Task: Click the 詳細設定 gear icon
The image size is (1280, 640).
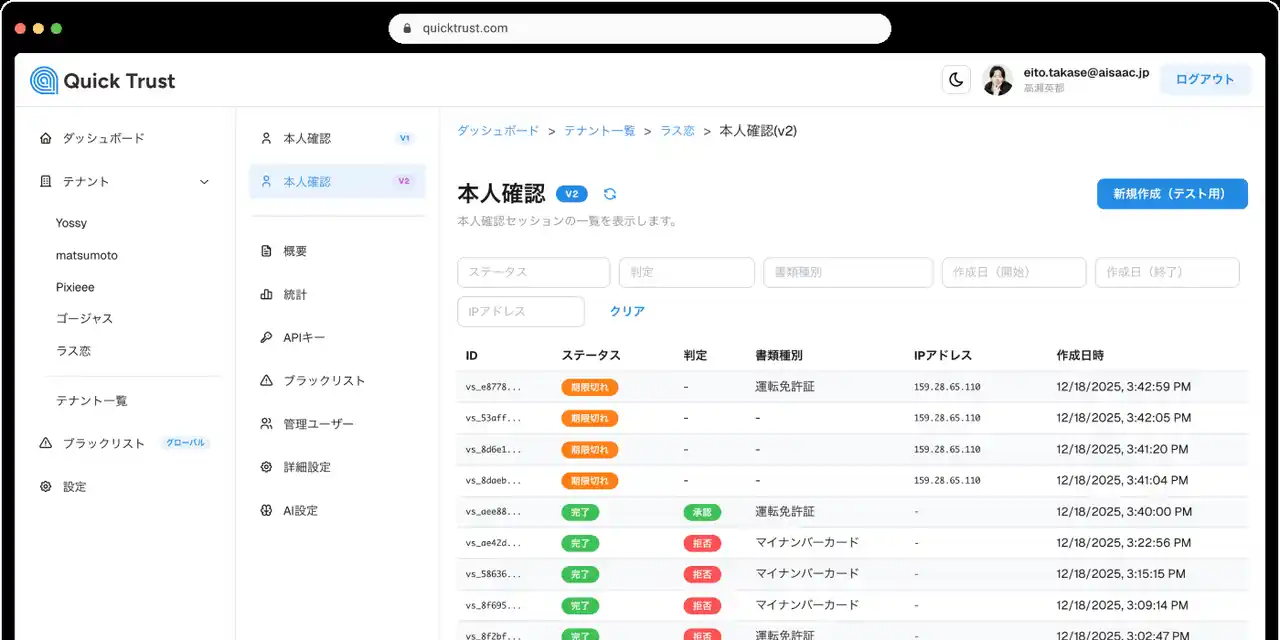Action: pyautogui.click(x=266, y=467)
